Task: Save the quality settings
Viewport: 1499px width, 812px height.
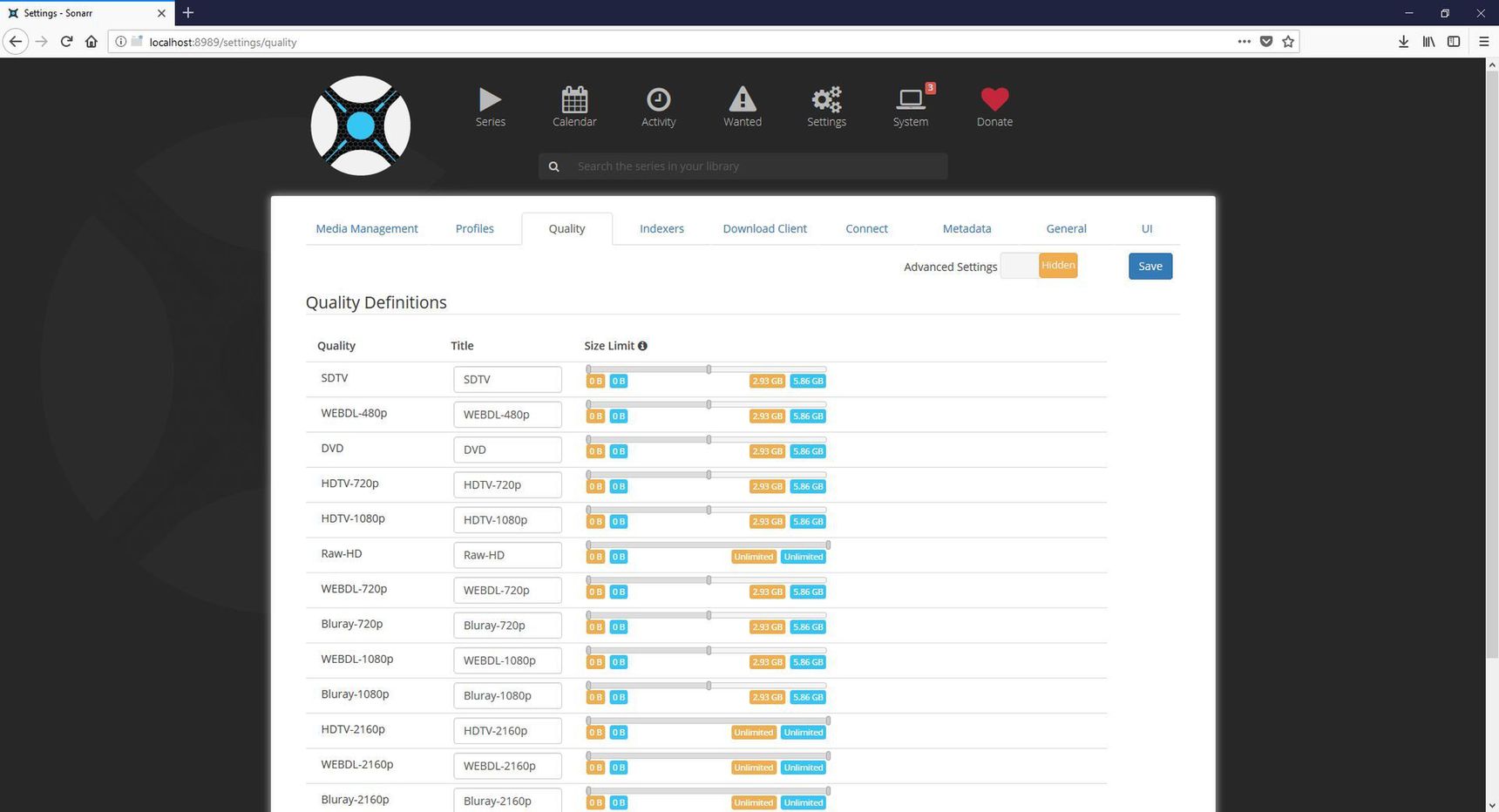Action: pyautogui.click(x=1150, y=267)
